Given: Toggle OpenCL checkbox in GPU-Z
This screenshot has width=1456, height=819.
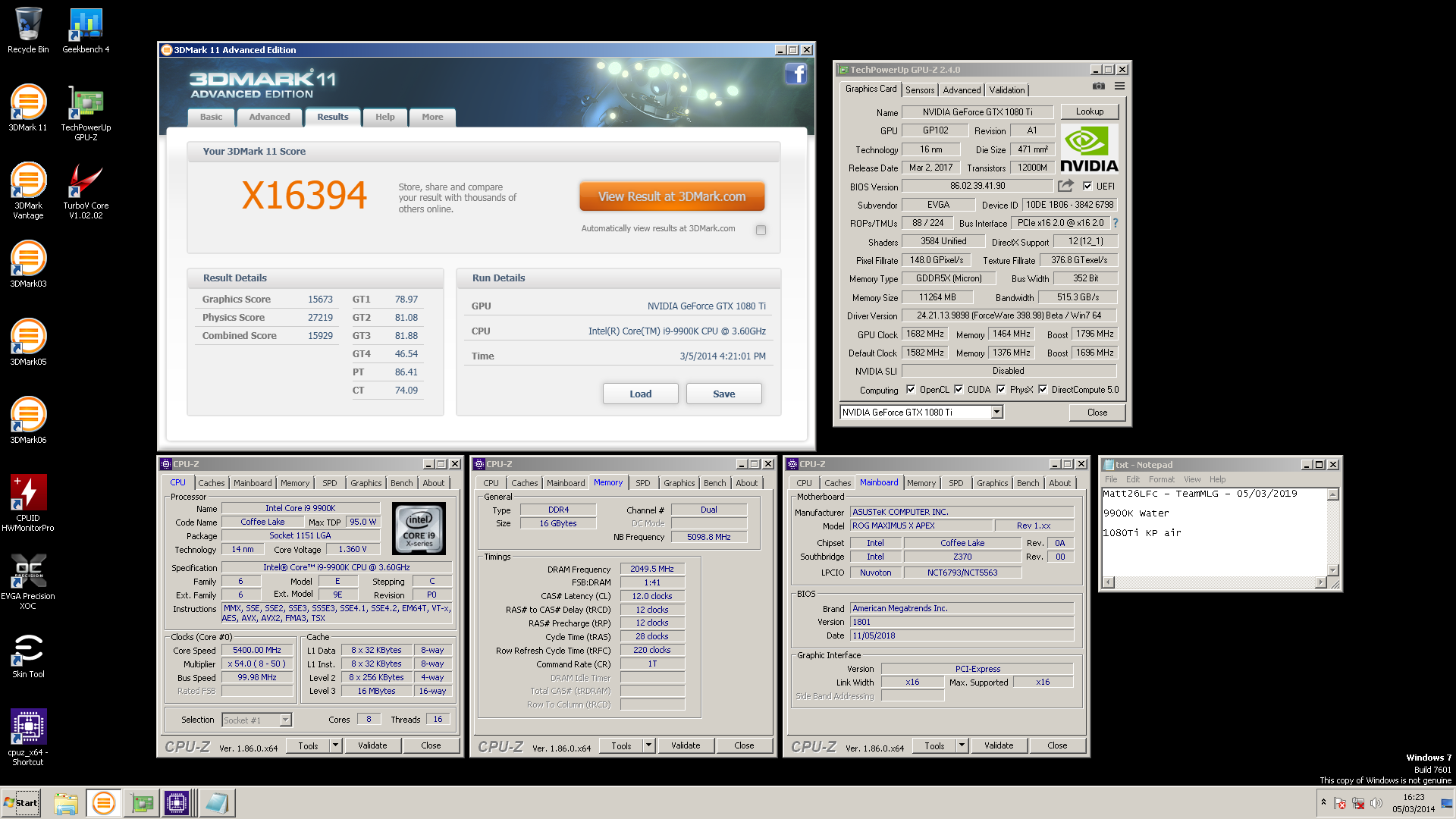Looking at the screenshot, I should pyautogui.click(x=911, y=390).
